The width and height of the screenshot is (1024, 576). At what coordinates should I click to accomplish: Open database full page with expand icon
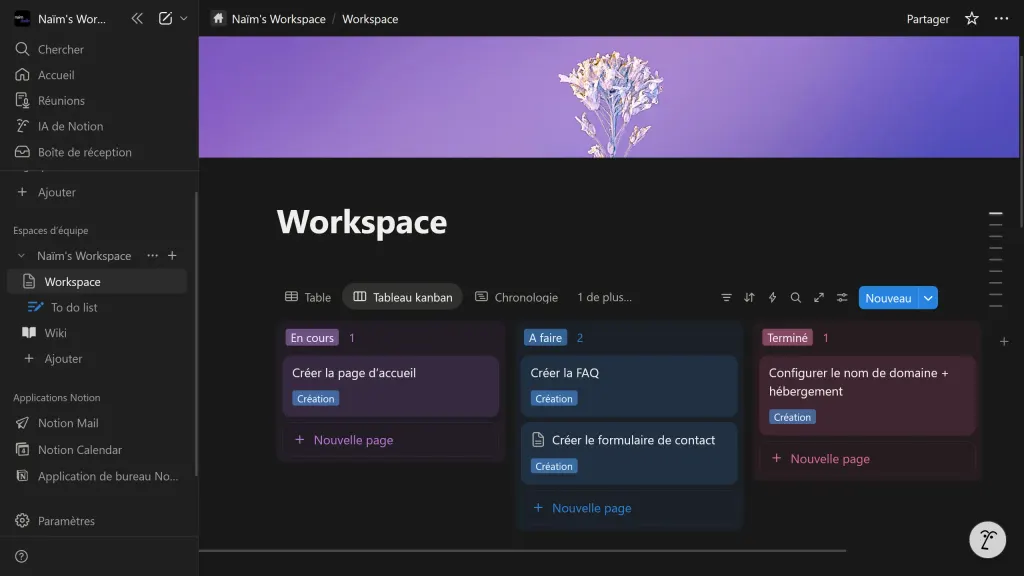pyautogui.click(x=819, y=298)
